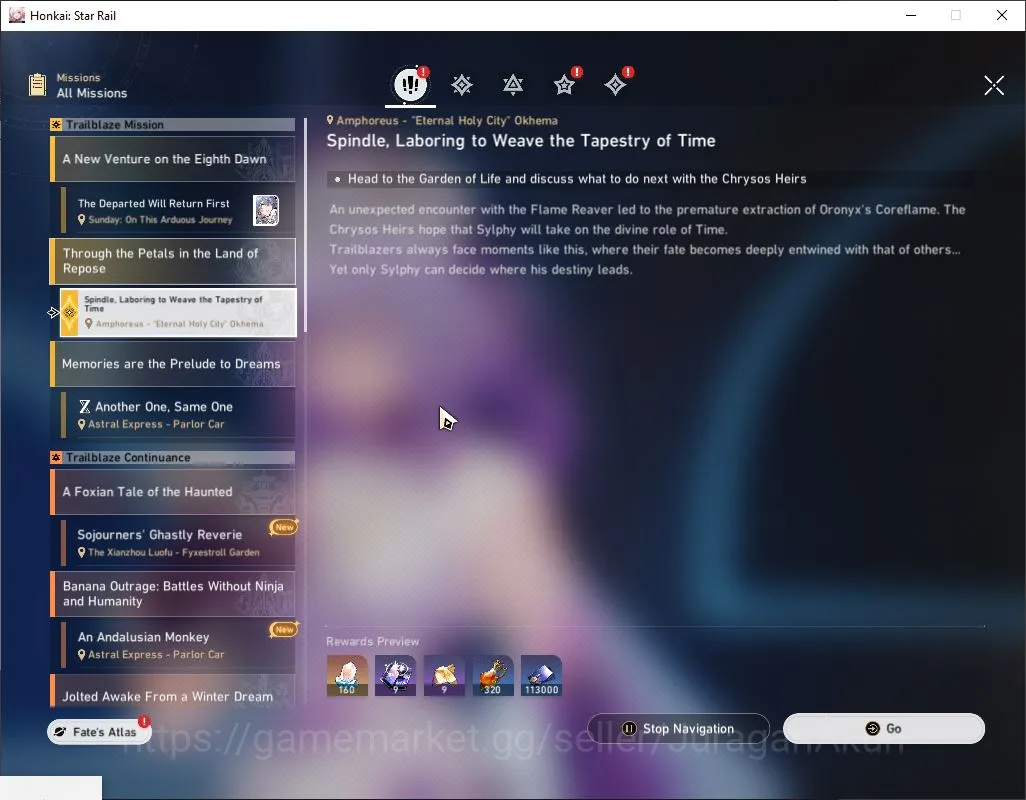This screenshot has width=1026, height=800.
Task: Select 'Jolted Awake From a Winter Dream'
Action: tap(173, 691)
